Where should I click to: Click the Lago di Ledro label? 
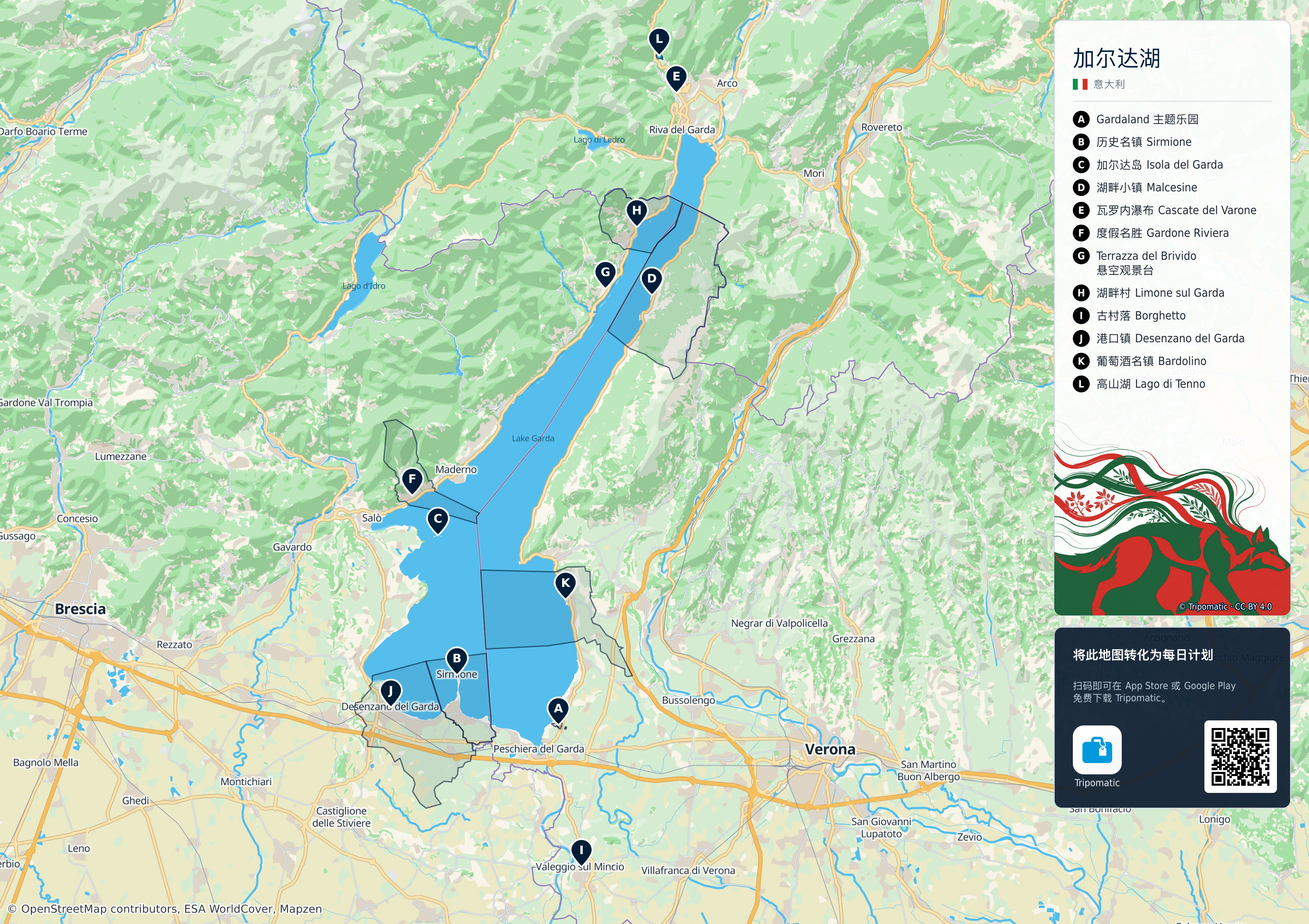599,140
